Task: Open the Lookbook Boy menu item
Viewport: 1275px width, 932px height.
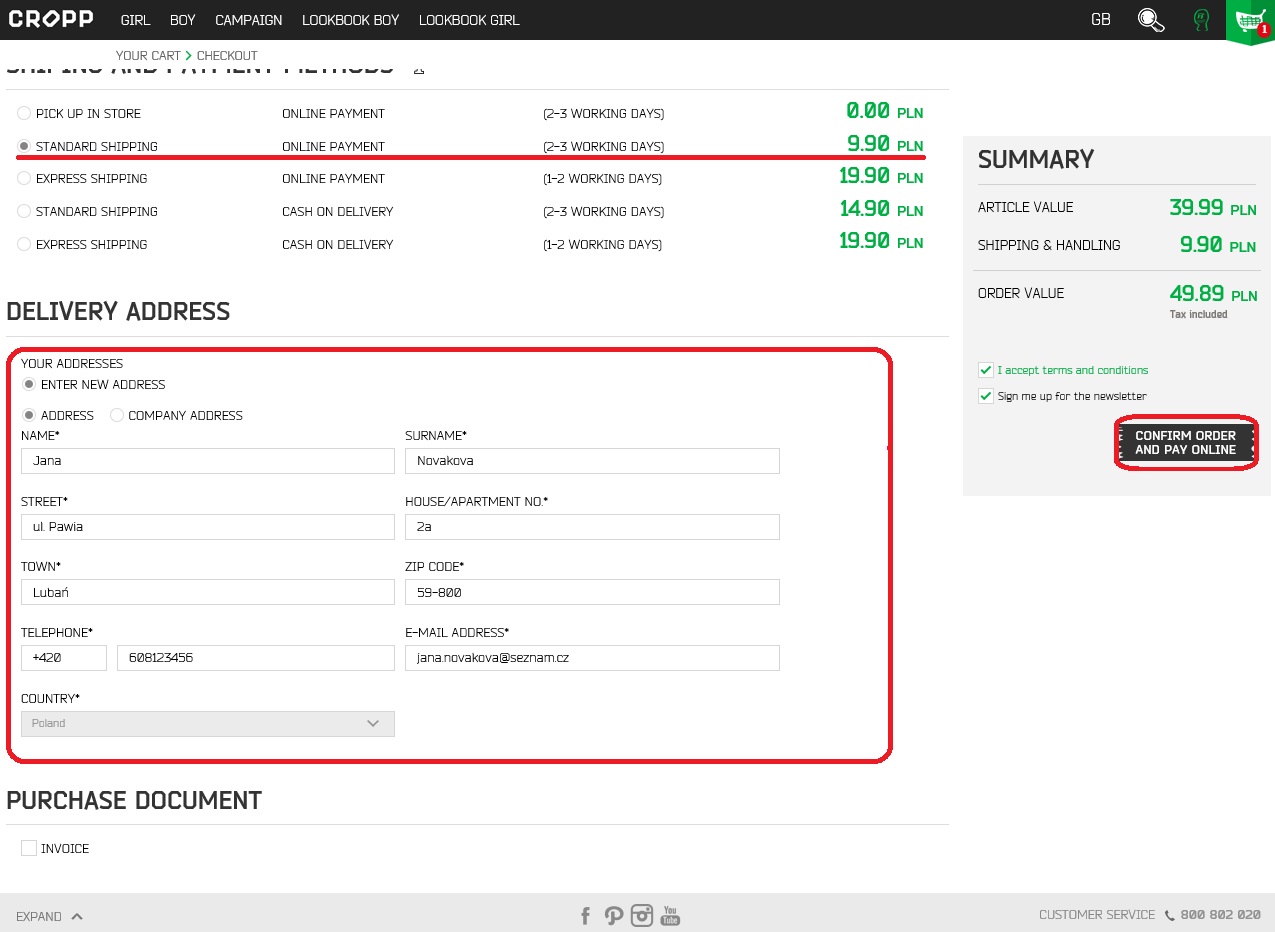Action: click(350, 20)
